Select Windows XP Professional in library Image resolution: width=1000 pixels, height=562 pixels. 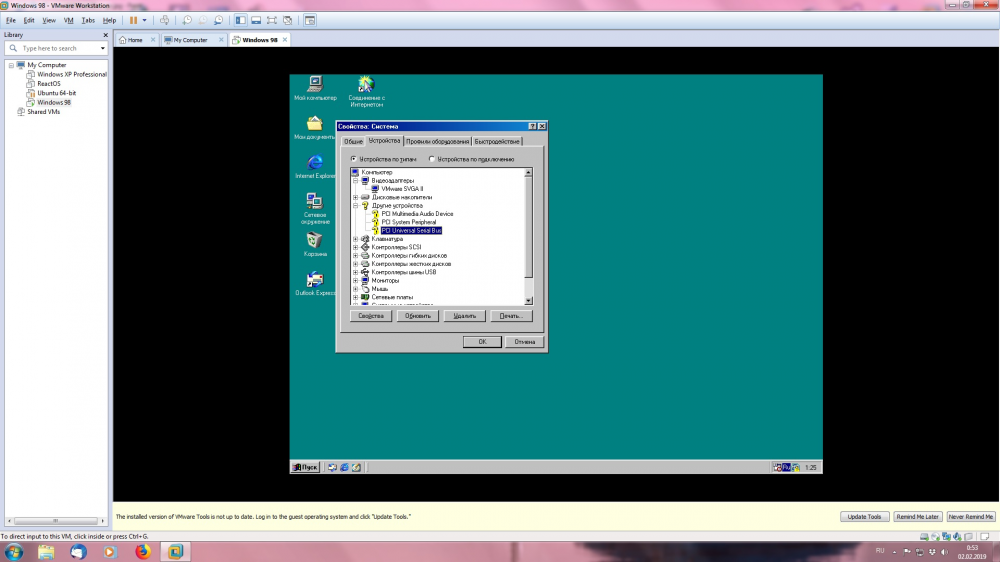[71, 74]
